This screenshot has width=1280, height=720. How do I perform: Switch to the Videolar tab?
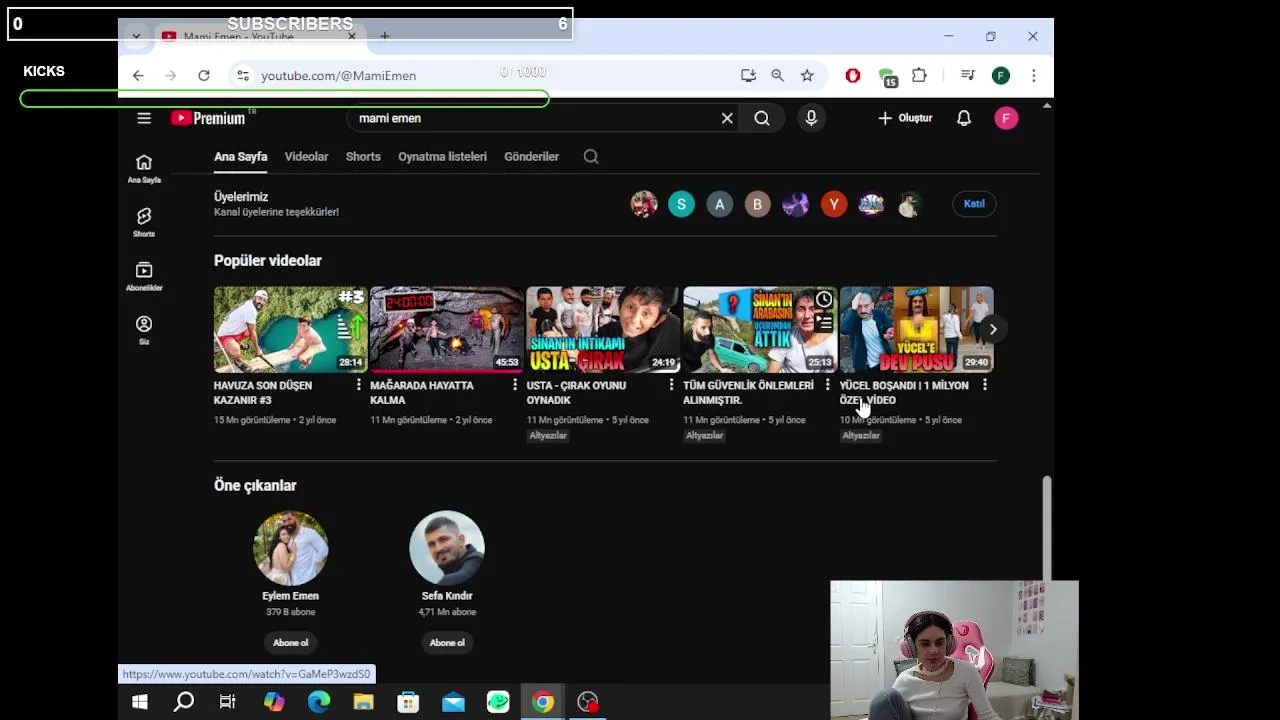[306, 156]
